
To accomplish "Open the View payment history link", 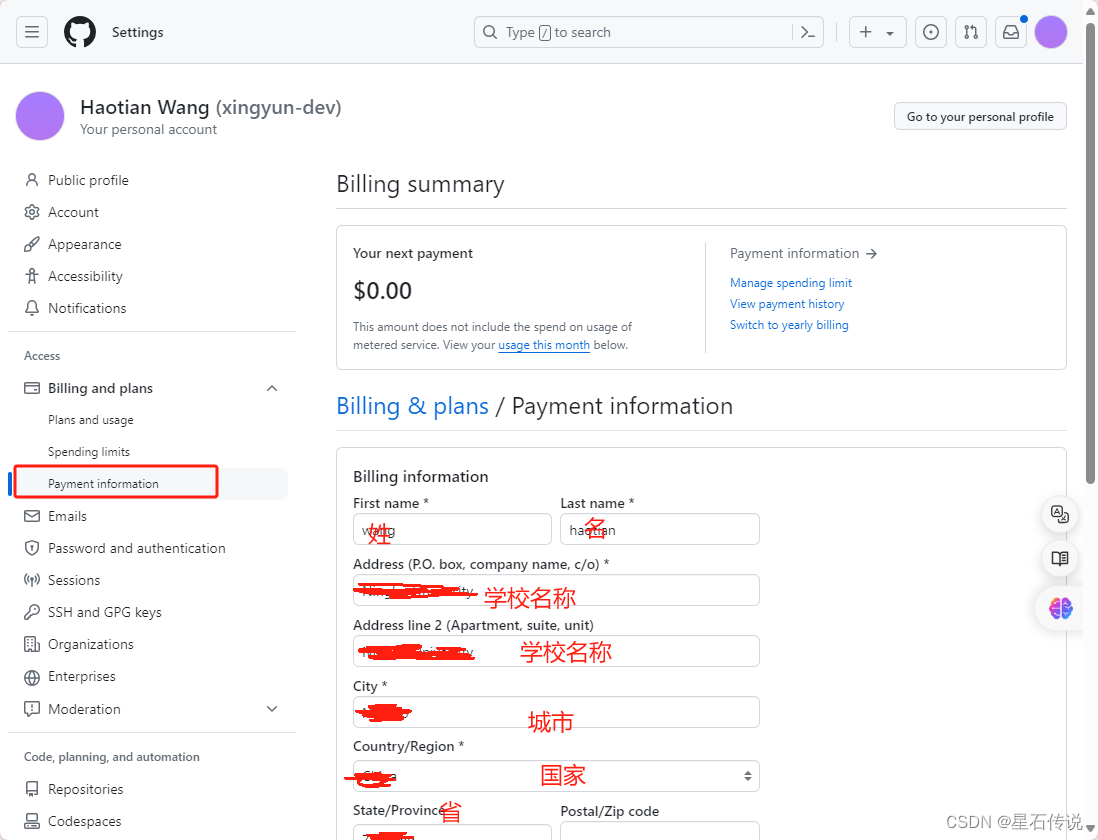I will coord(786,304).
